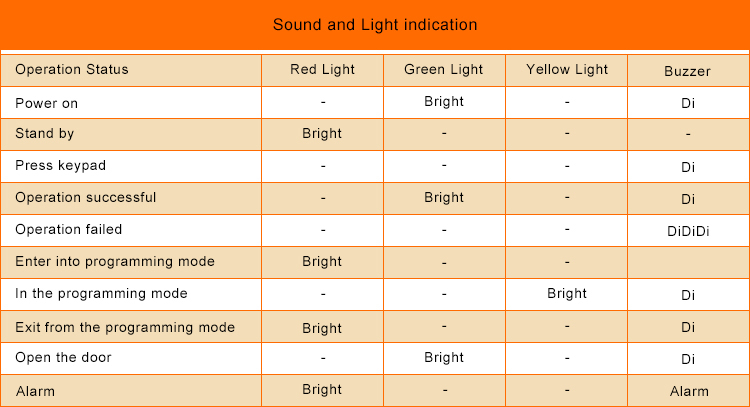Select the 'Alarm' label in Operation Status column
Screen dimensions: 750x407
pyautogui.click(x=35, y=391)
